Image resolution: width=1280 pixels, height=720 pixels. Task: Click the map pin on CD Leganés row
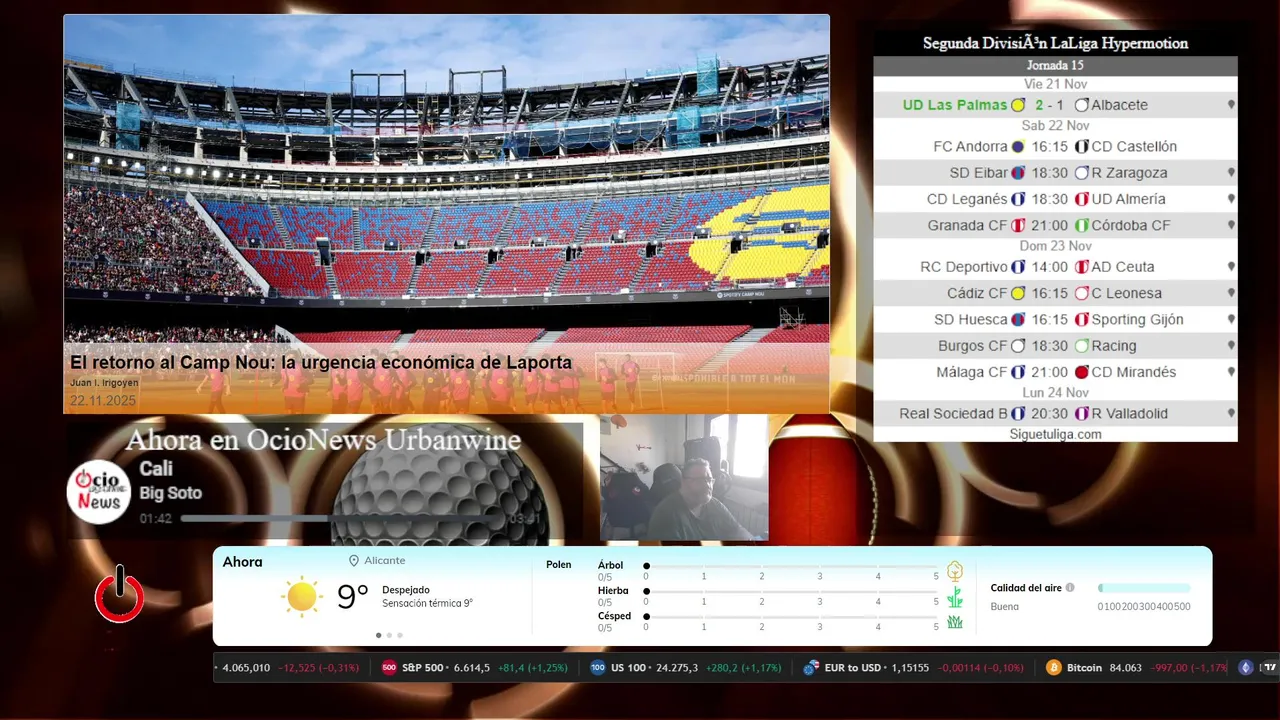(1231, 199)
